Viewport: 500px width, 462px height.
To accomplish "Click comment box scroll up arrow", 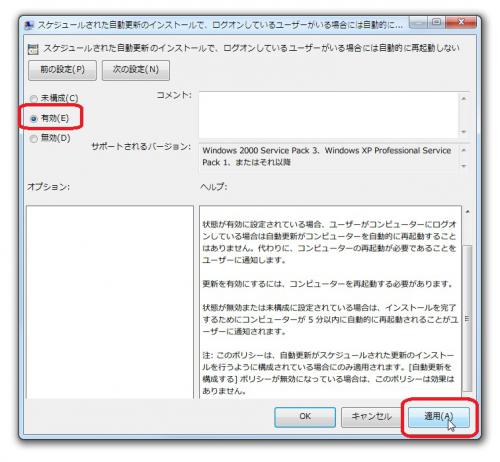I will pyautogui.click(x=464, y=98).
